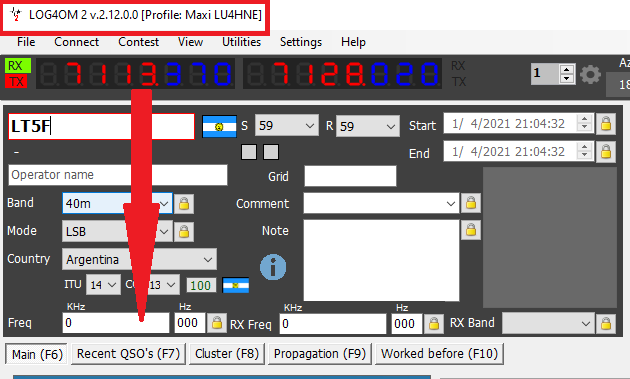Screen dimensions: 630x379
Task: Click the lock icon next to RX Band
Action: [x=606, y=324]
